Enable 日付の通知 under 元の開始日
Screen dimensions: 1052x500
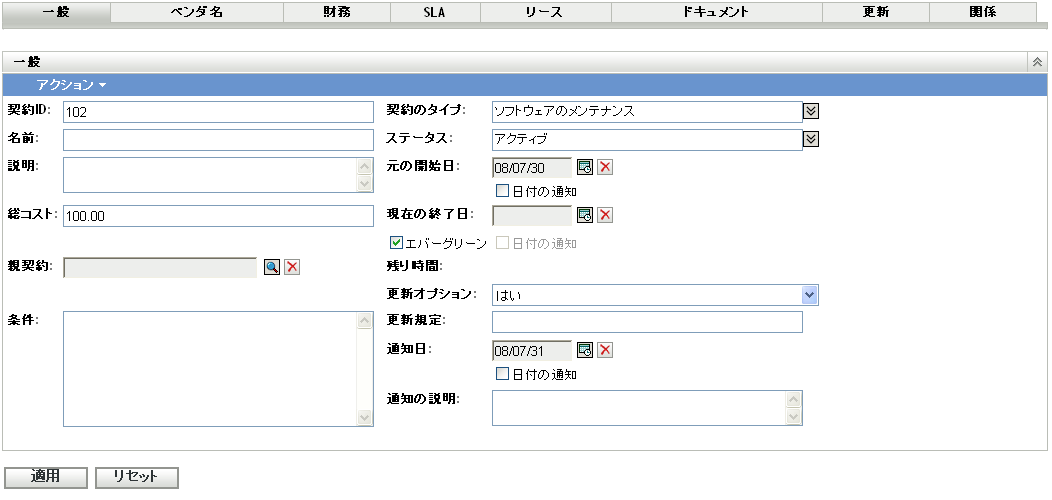click(x=503, y=191)
